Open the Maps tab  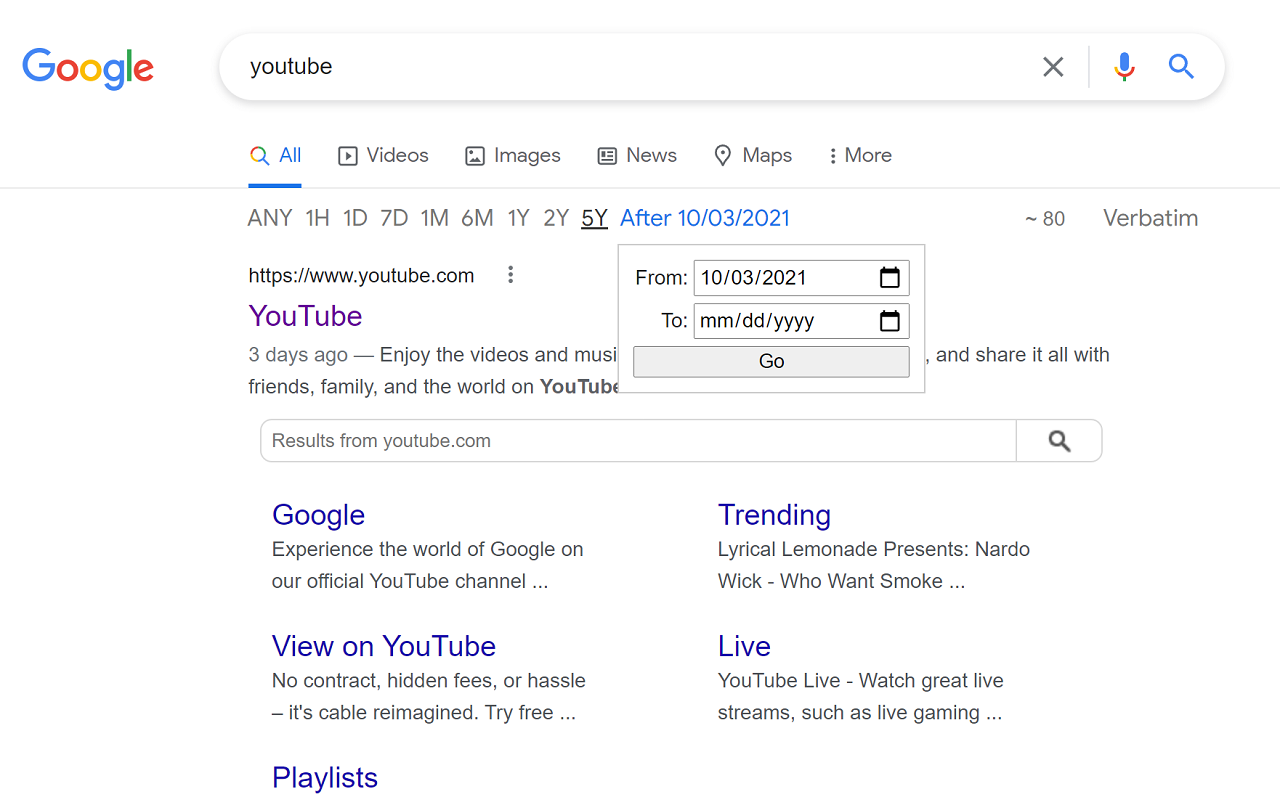(752, 156)
